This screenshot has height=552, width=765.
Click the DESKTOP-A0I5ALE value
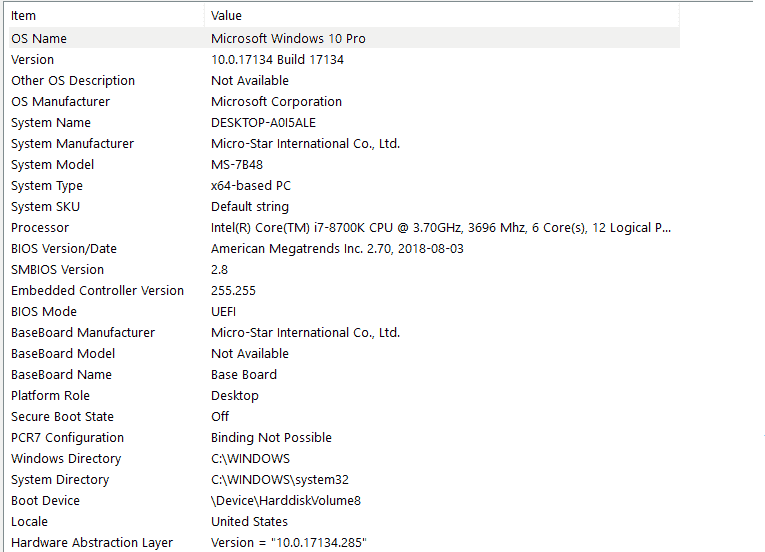(263, 123)
